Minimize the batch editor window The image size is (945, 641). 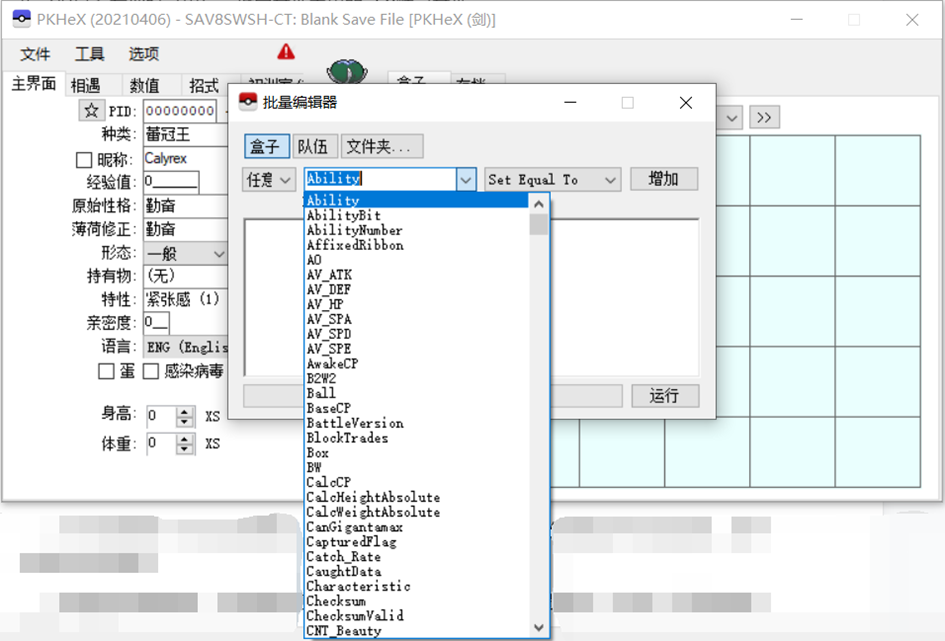tap(570, 103)
